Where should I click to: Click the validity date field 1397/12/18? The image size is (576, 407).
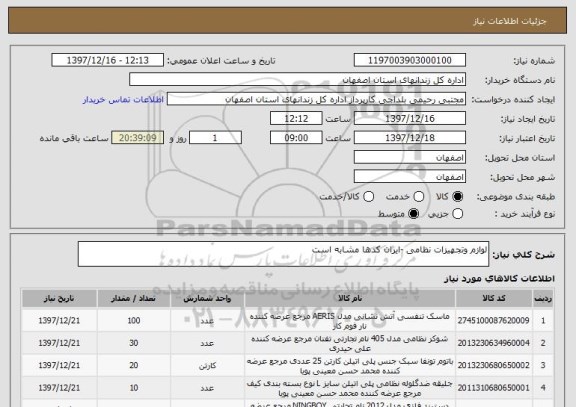410,138
